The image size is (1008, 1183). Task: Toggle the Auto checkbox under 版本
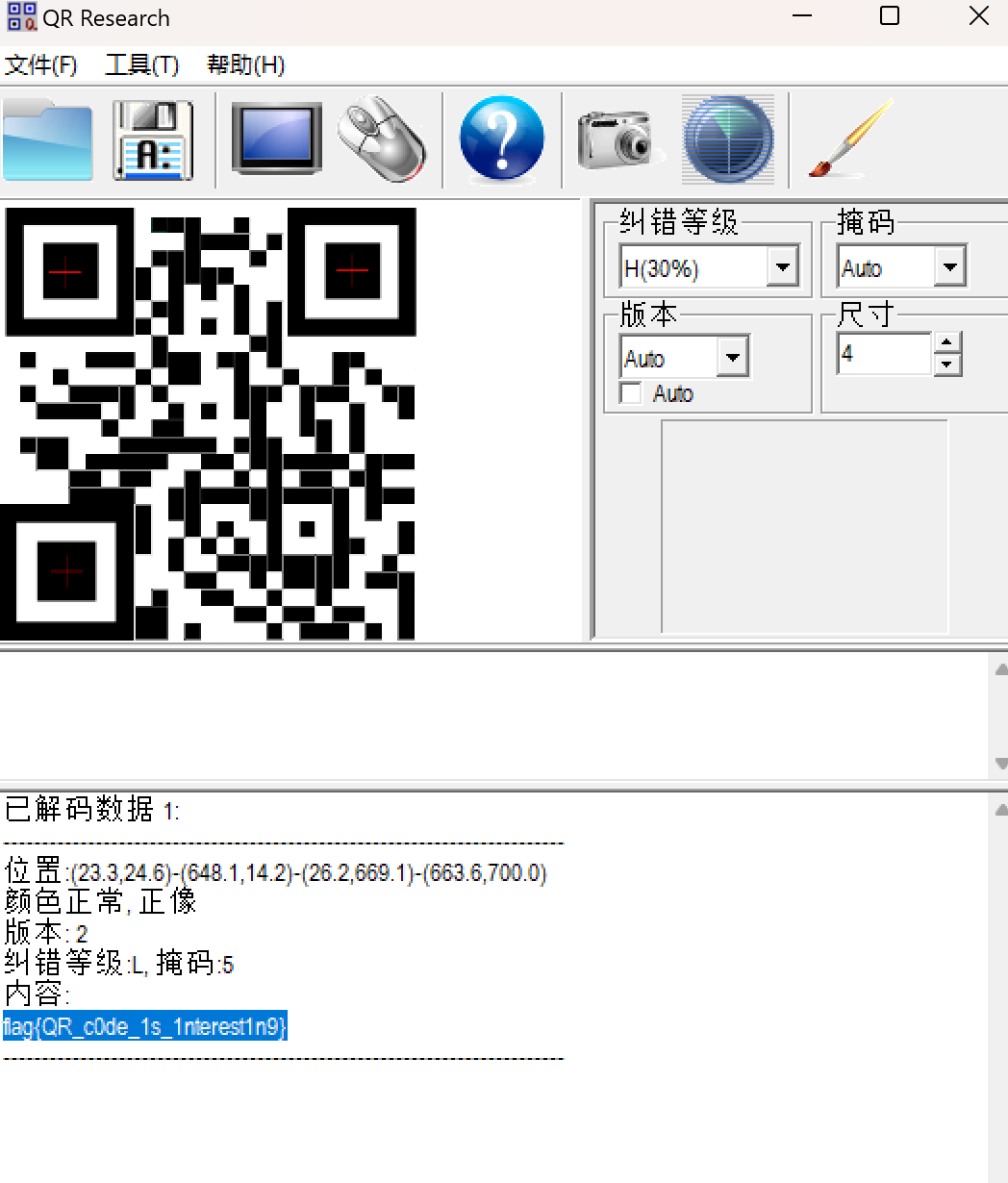(x=631, y=393)
